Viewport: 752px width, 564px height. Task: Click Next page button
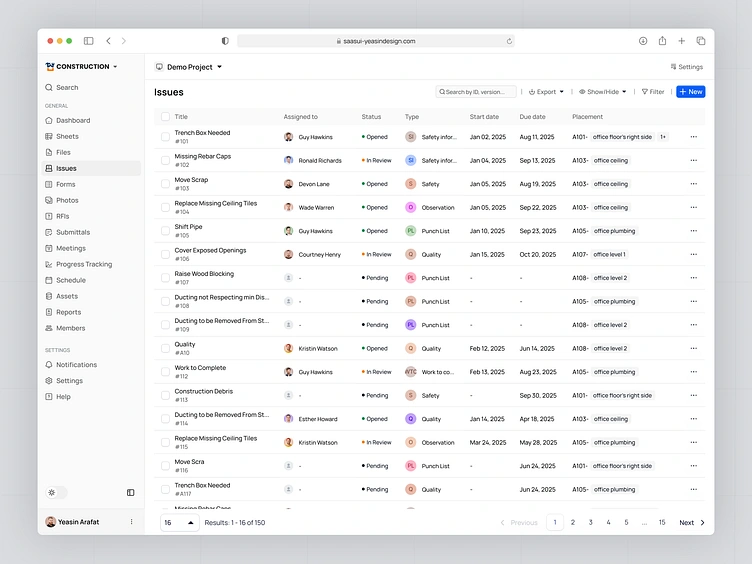[x=692, y=522]
